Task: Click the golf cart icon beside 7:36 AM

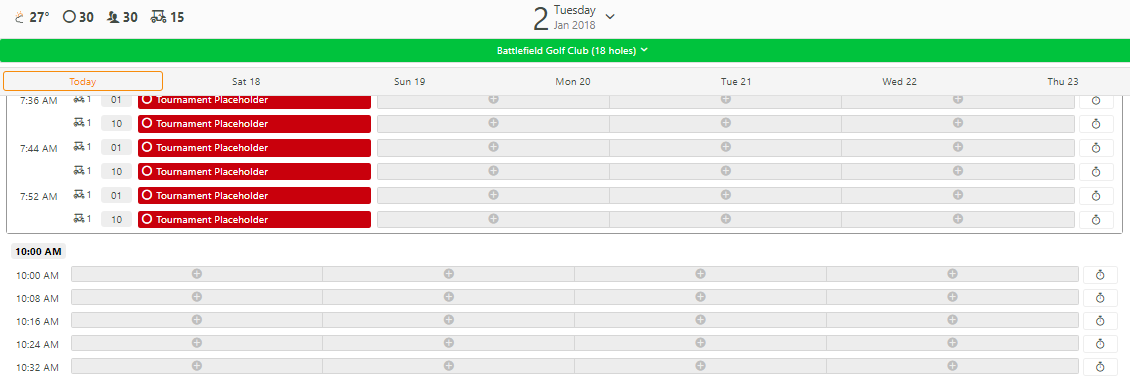Action: pos(79,99)
